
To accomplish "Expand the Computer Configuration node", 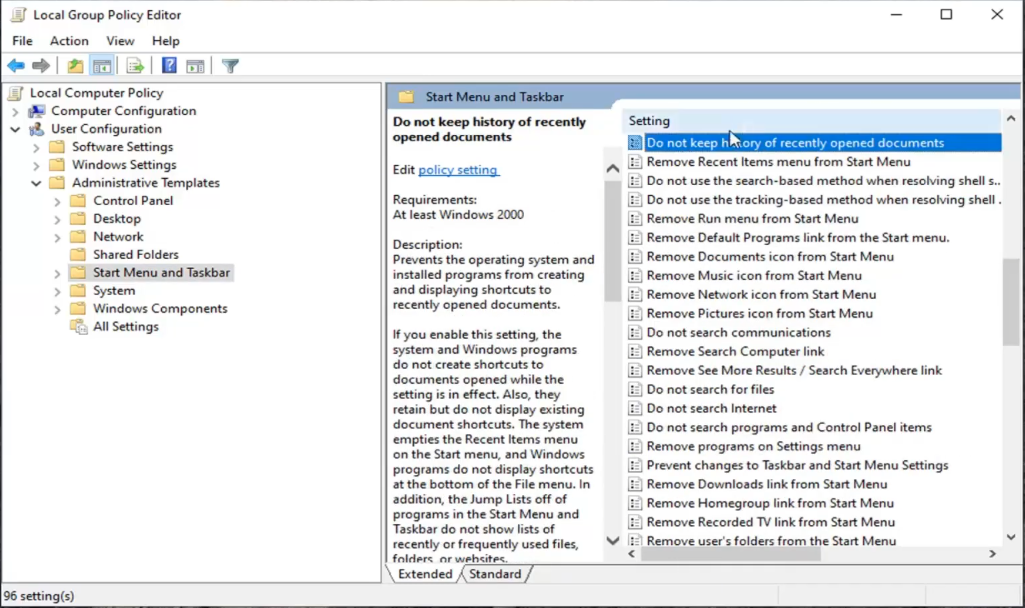I will 15,112.
